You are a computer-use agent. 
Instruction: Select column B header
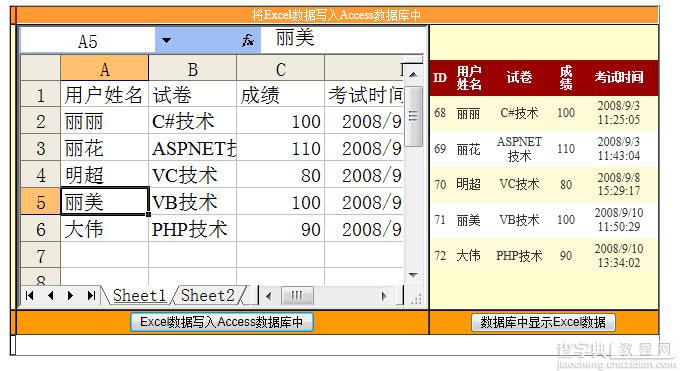point(192,68)
